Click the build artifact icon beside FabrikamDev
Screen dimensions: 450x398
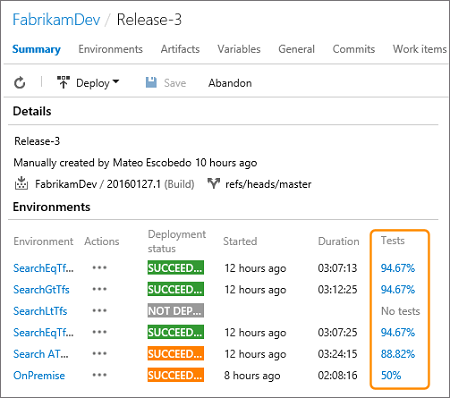pos(21,183)
